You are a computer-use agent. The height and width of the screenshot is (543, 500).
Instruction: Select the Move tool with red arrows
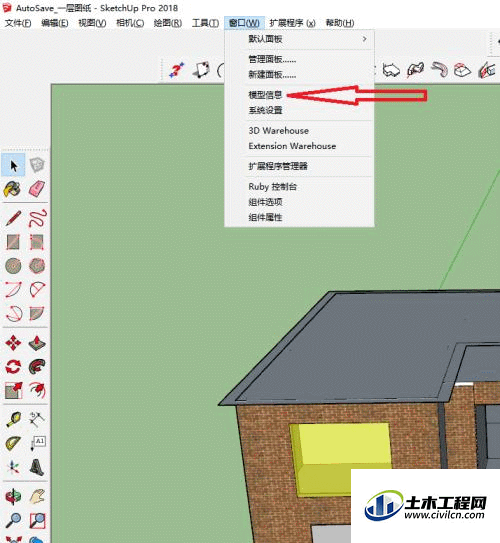point(13,343)
